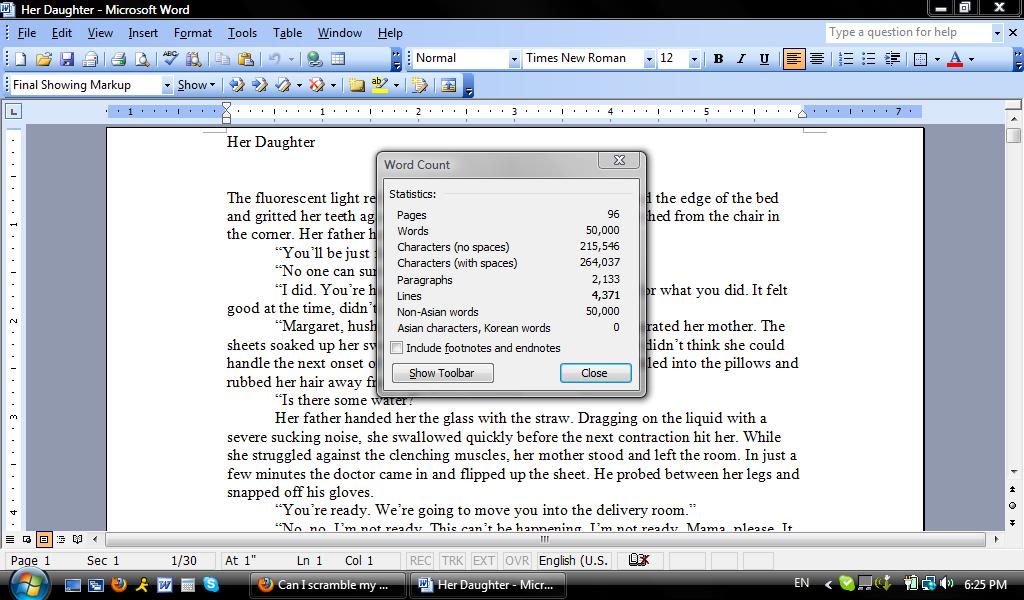
Task: Dismiss Word Count via X button
Action: tap(618, 160)
